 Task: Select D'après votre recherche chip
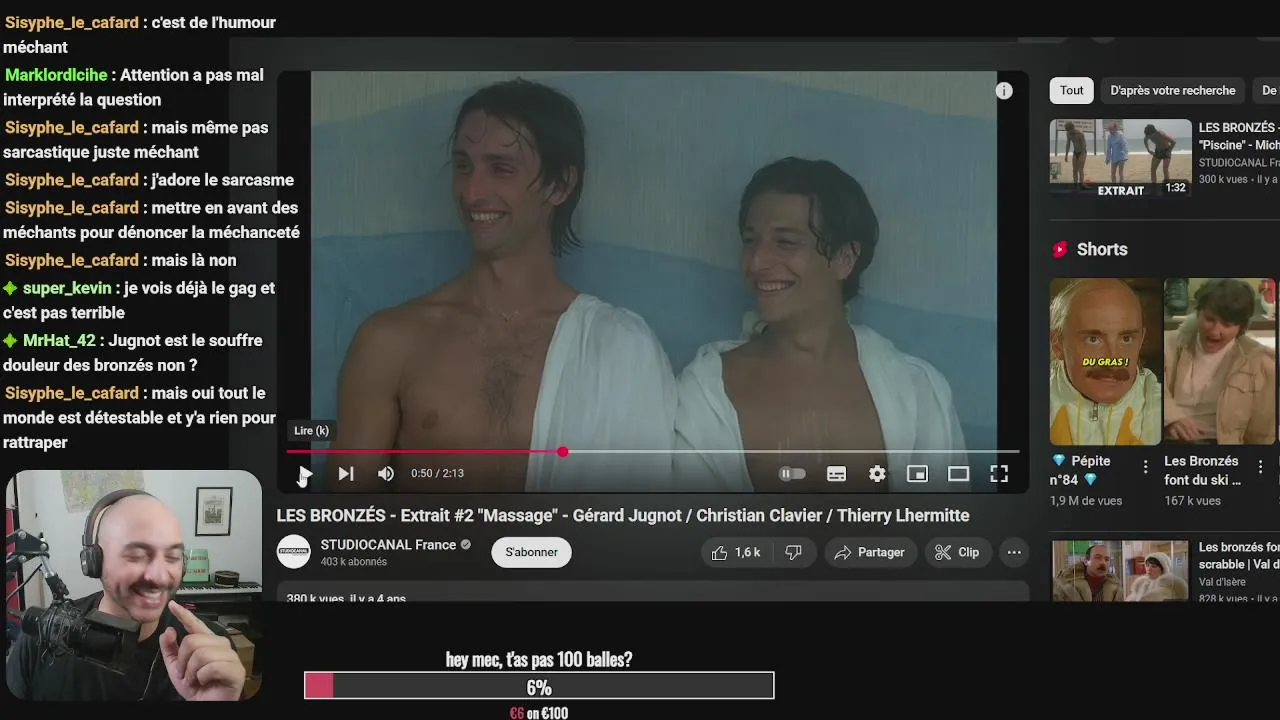[x=1173, y=90]
